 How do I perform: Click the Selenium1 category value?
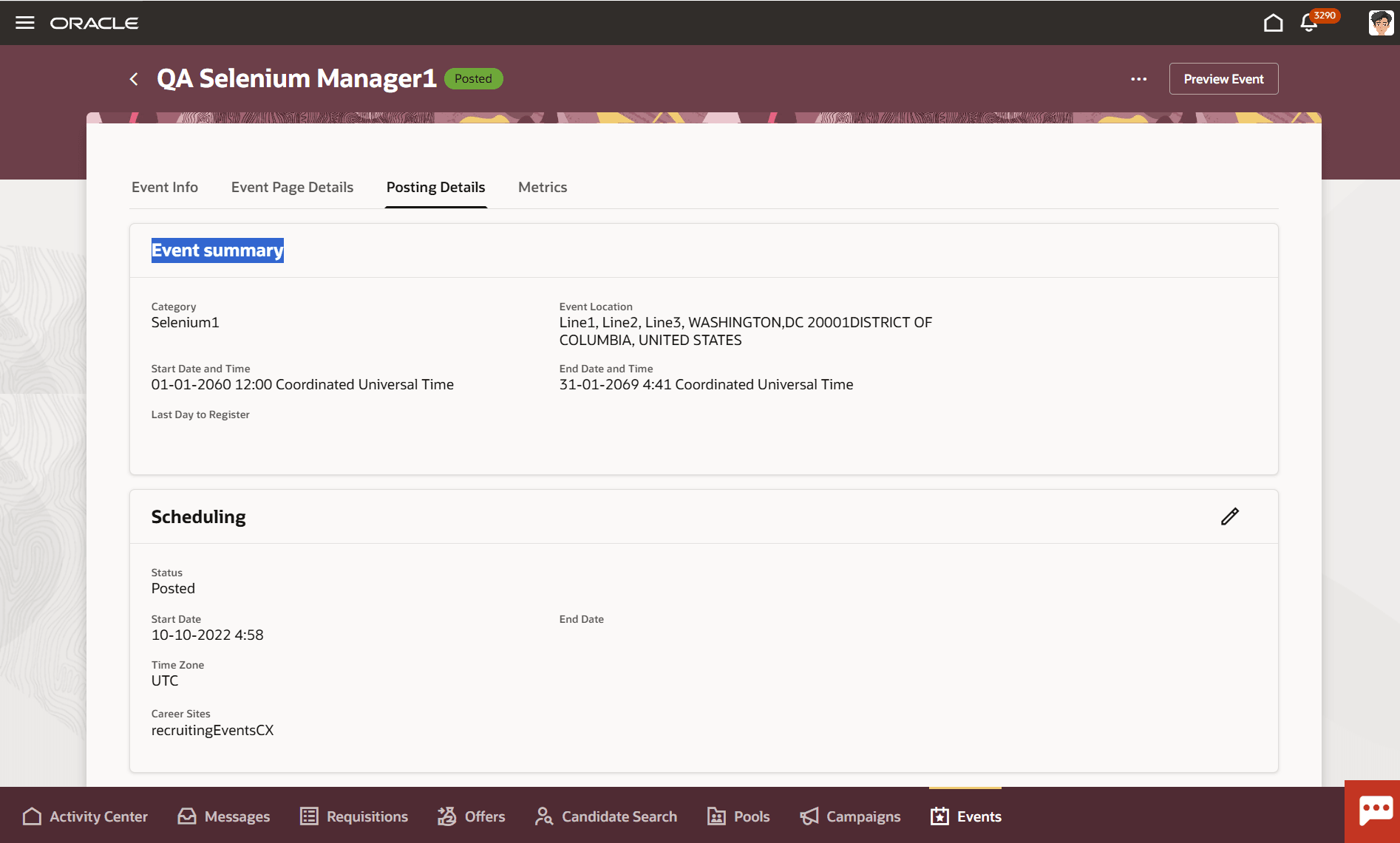click(185, 323)
